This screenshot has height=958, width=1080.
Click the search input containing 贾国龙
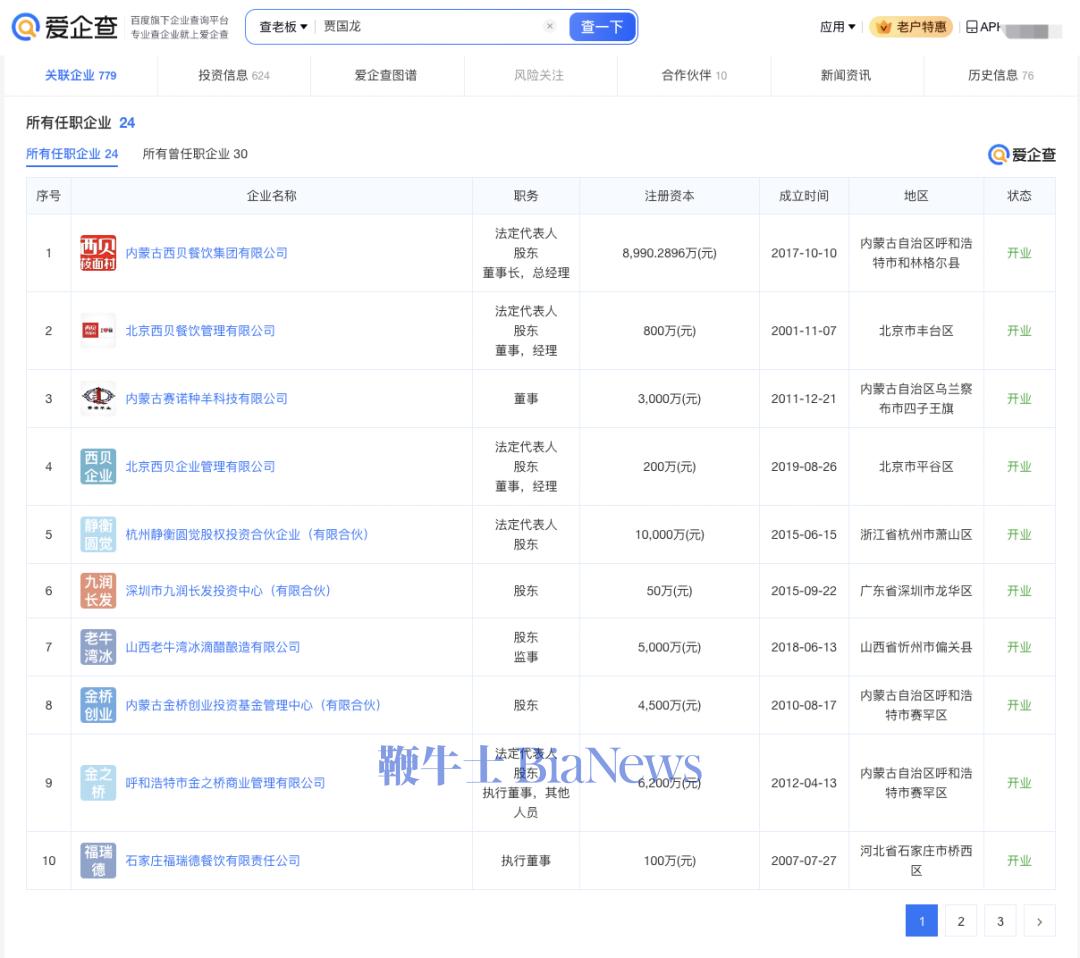pos(430,27)
